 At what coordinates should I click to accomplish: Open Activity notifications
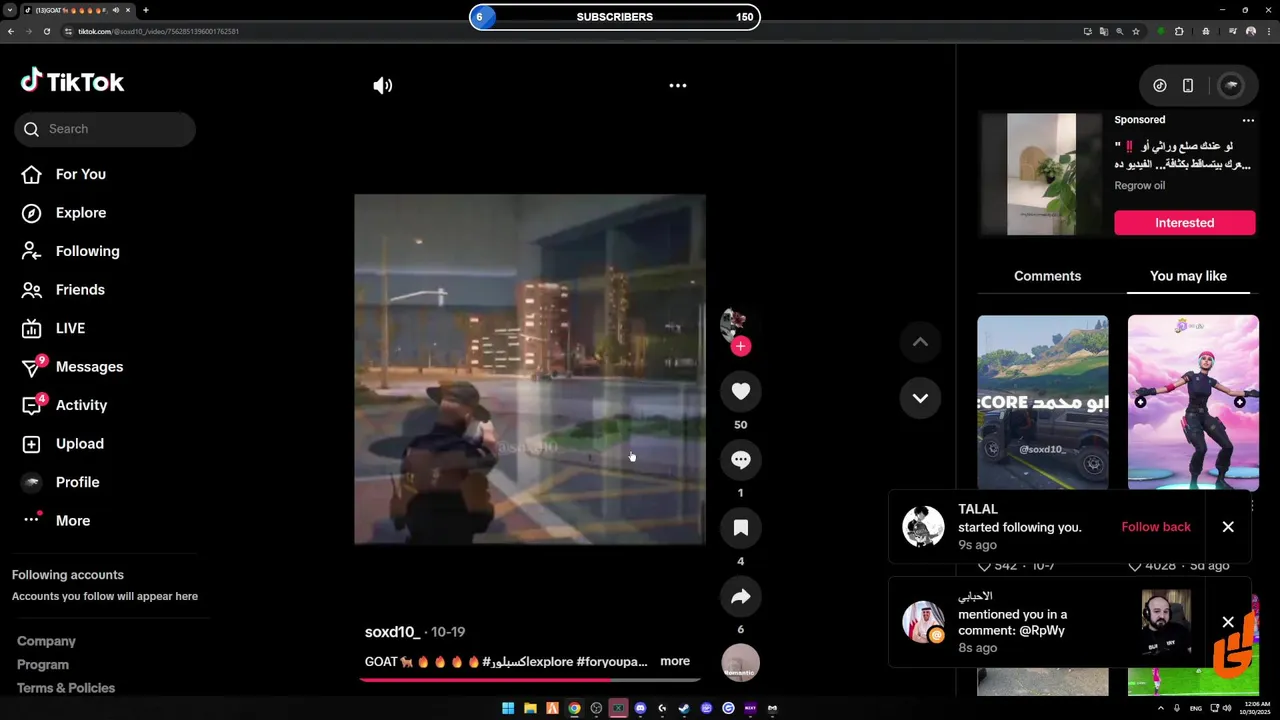click(64, 405)
